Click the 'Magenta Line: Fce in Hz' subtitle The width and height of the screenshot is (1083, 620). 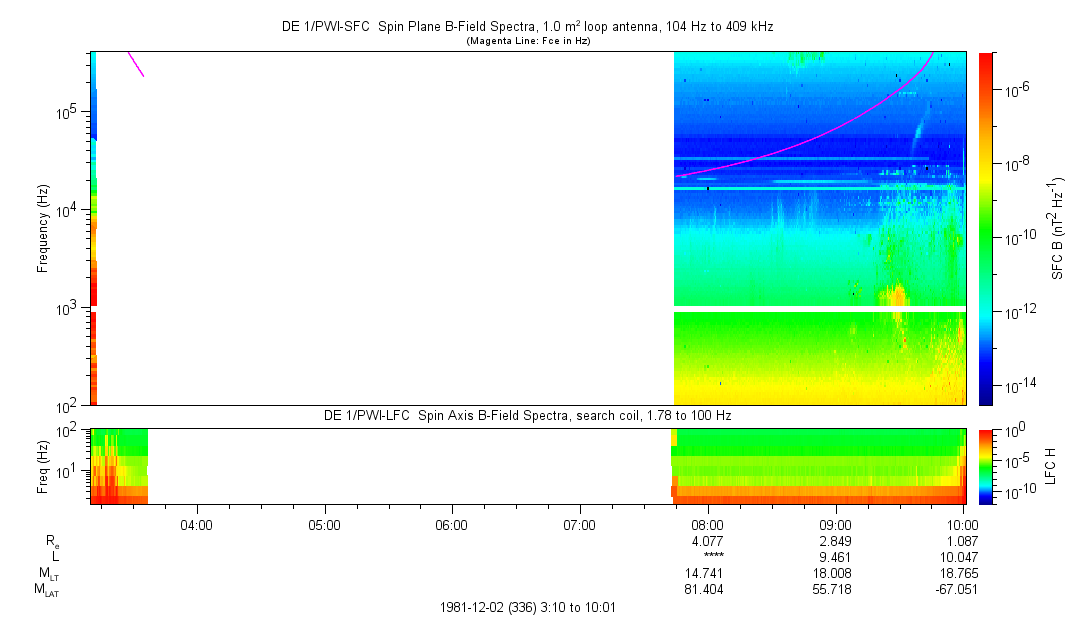[x=529, y=41]
